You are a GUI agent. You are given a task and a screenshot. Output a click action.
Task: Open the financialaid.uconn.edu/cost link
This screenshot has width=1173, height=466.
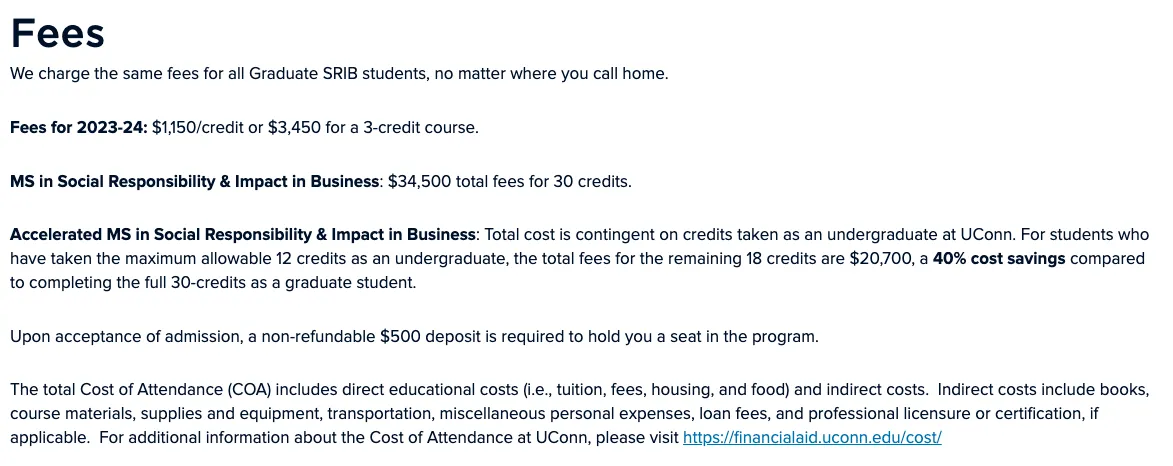[x=812, y=438]
